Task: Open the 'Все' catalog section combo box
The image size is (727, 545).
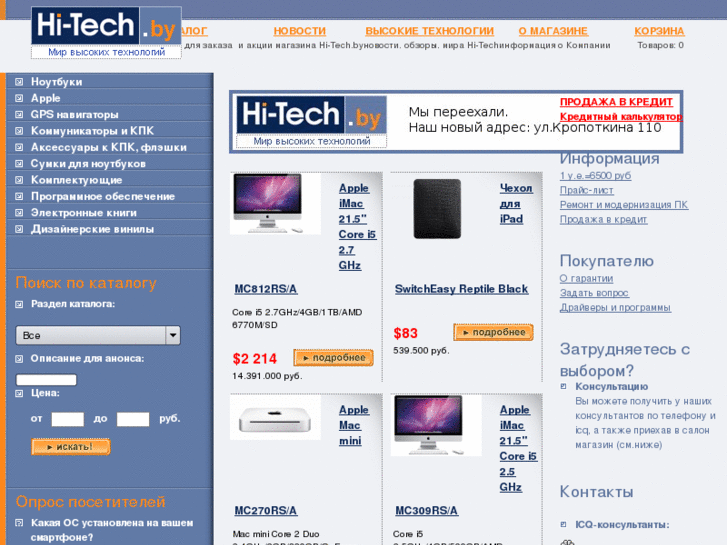Action: pos(98,335)
